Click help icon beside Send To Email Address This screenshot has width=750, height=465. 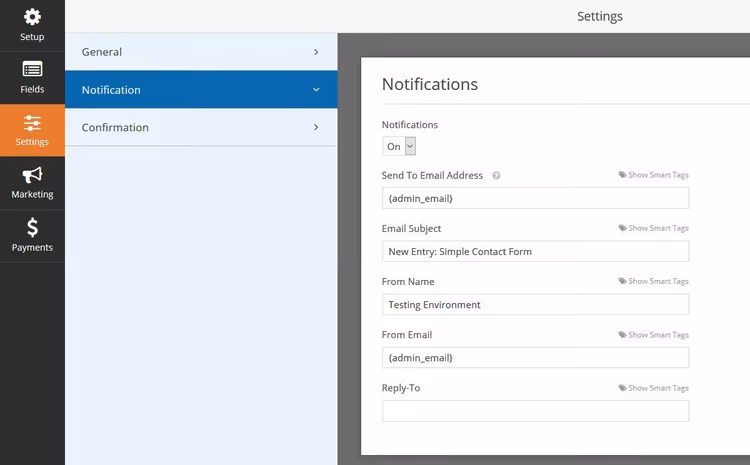click(x=496, y=176)
